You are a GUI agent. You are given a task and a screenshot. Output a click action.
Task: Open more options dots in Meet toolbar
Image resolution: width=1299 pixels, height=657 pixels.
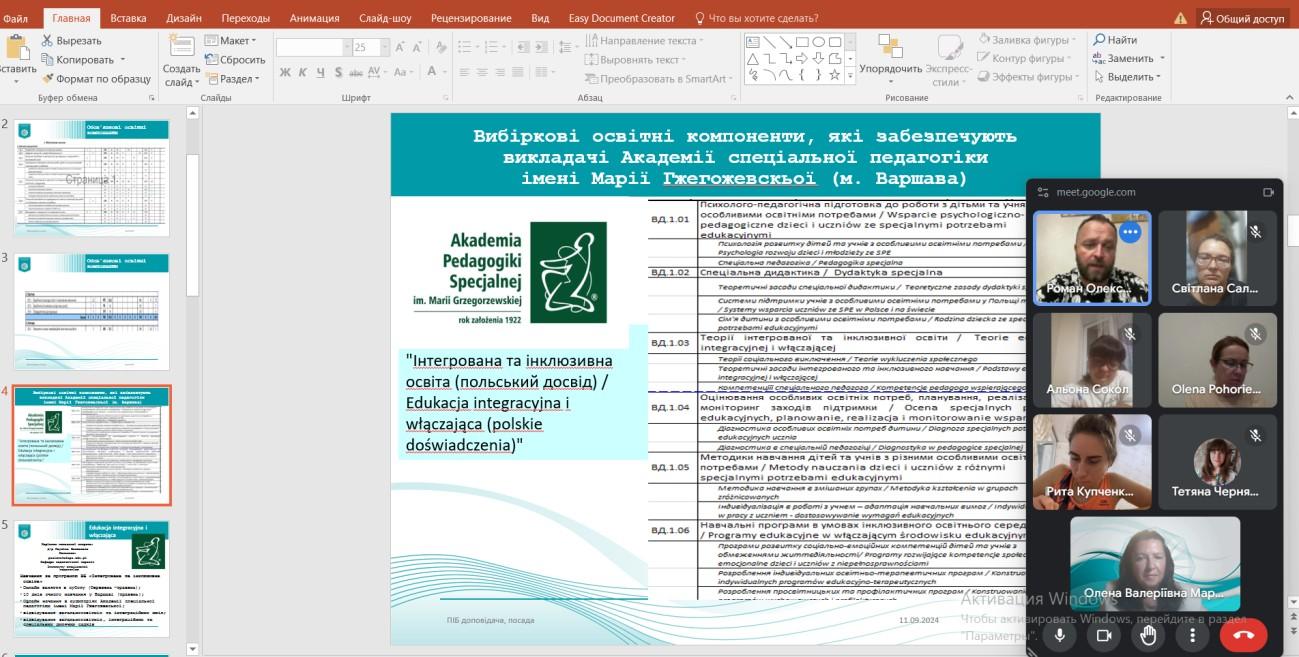1192,634
